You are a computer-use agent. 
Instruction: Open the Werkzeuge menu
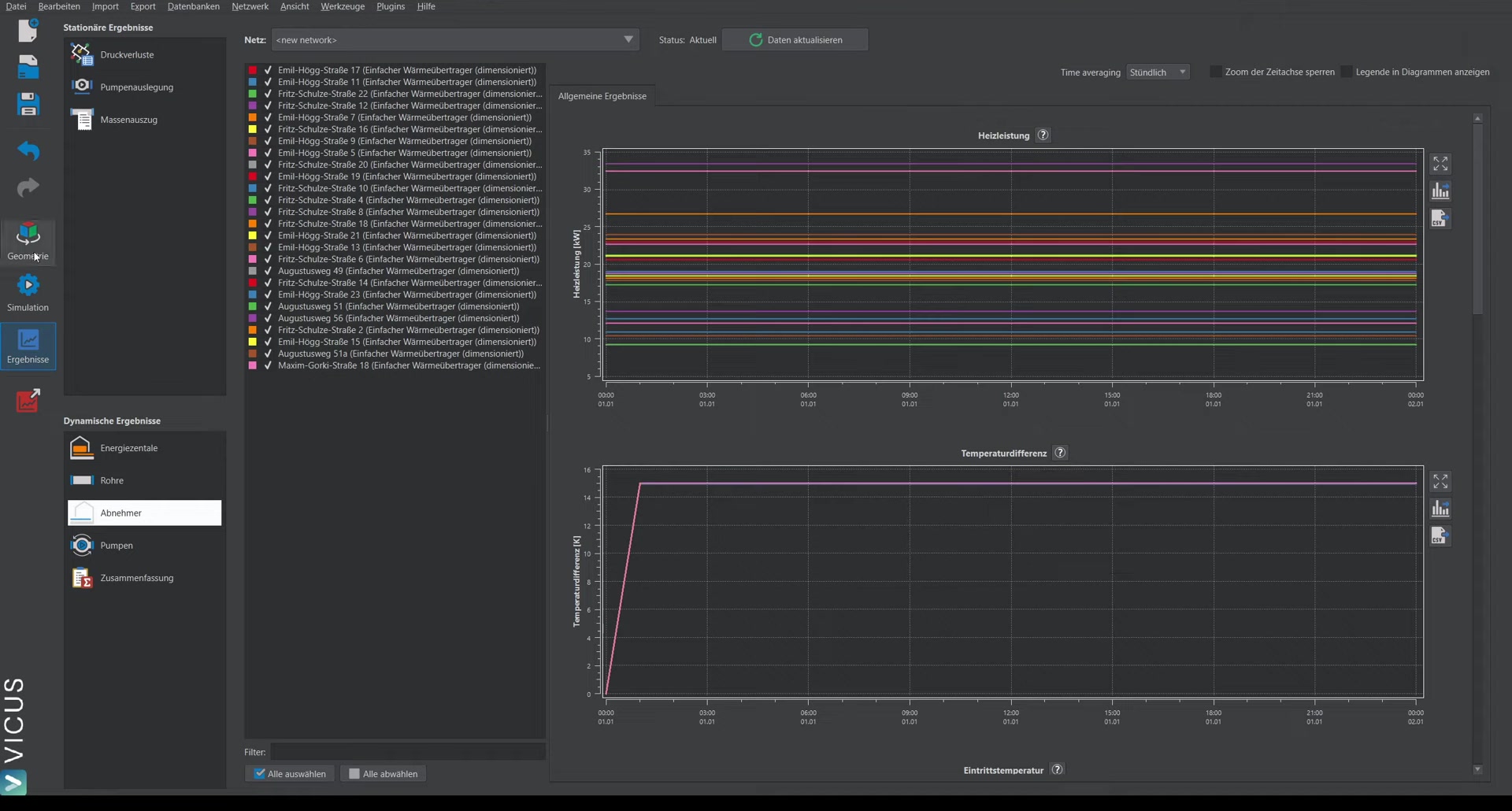click(343, 6)
